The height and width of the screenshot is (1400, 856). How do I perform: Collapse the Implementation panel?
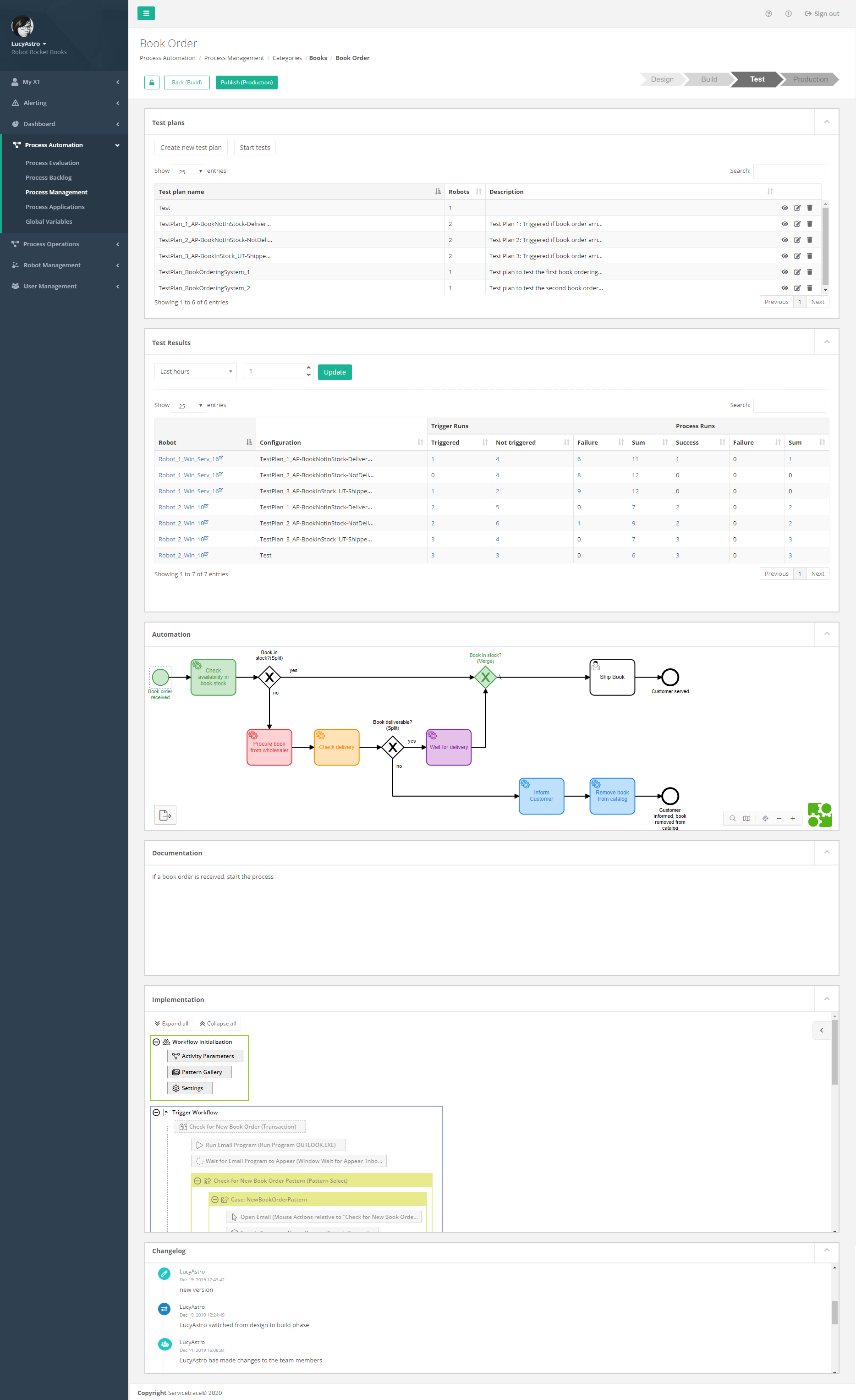point(827,999)
